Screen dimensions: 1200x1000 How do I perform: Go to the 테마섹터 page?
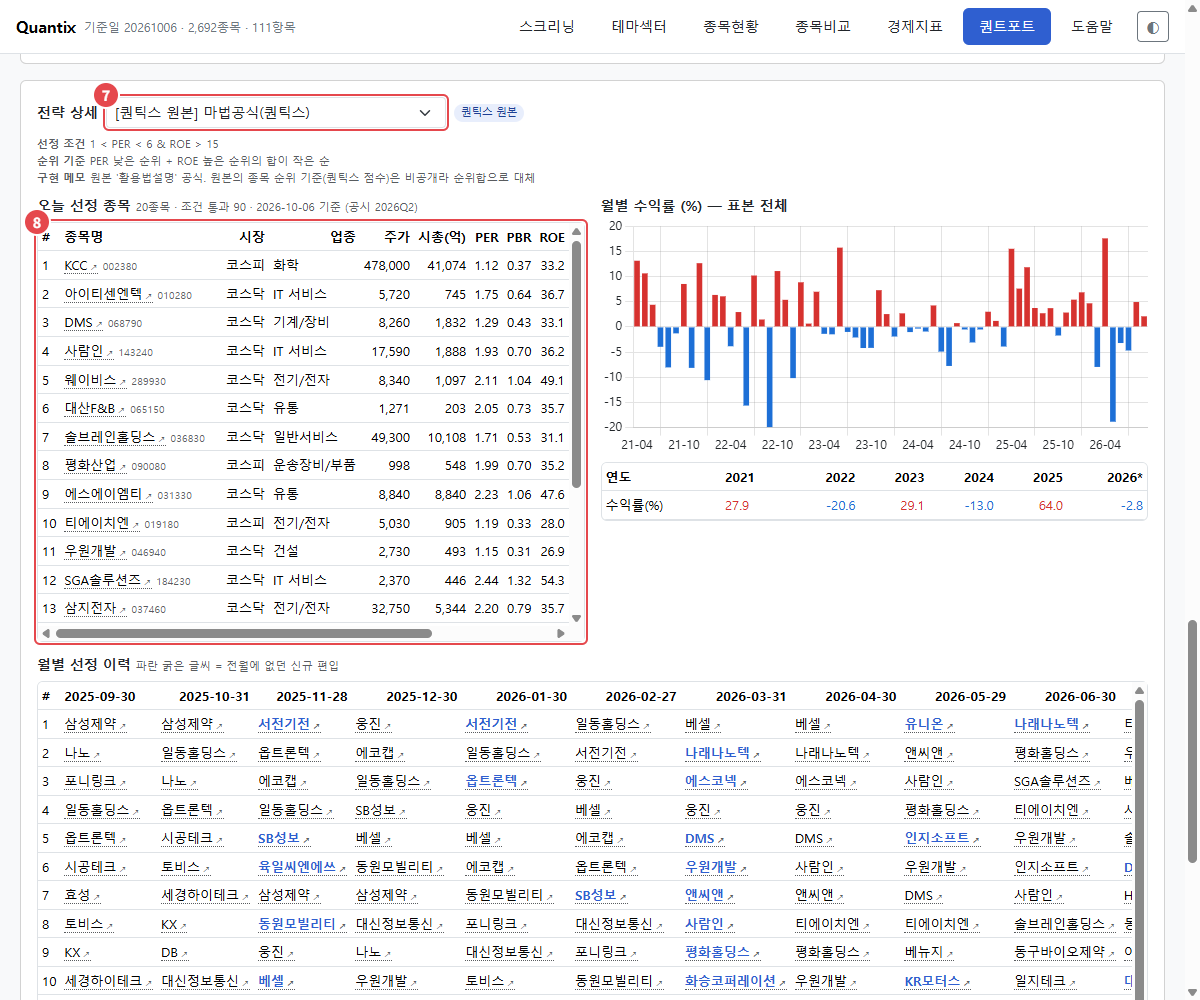639,27
